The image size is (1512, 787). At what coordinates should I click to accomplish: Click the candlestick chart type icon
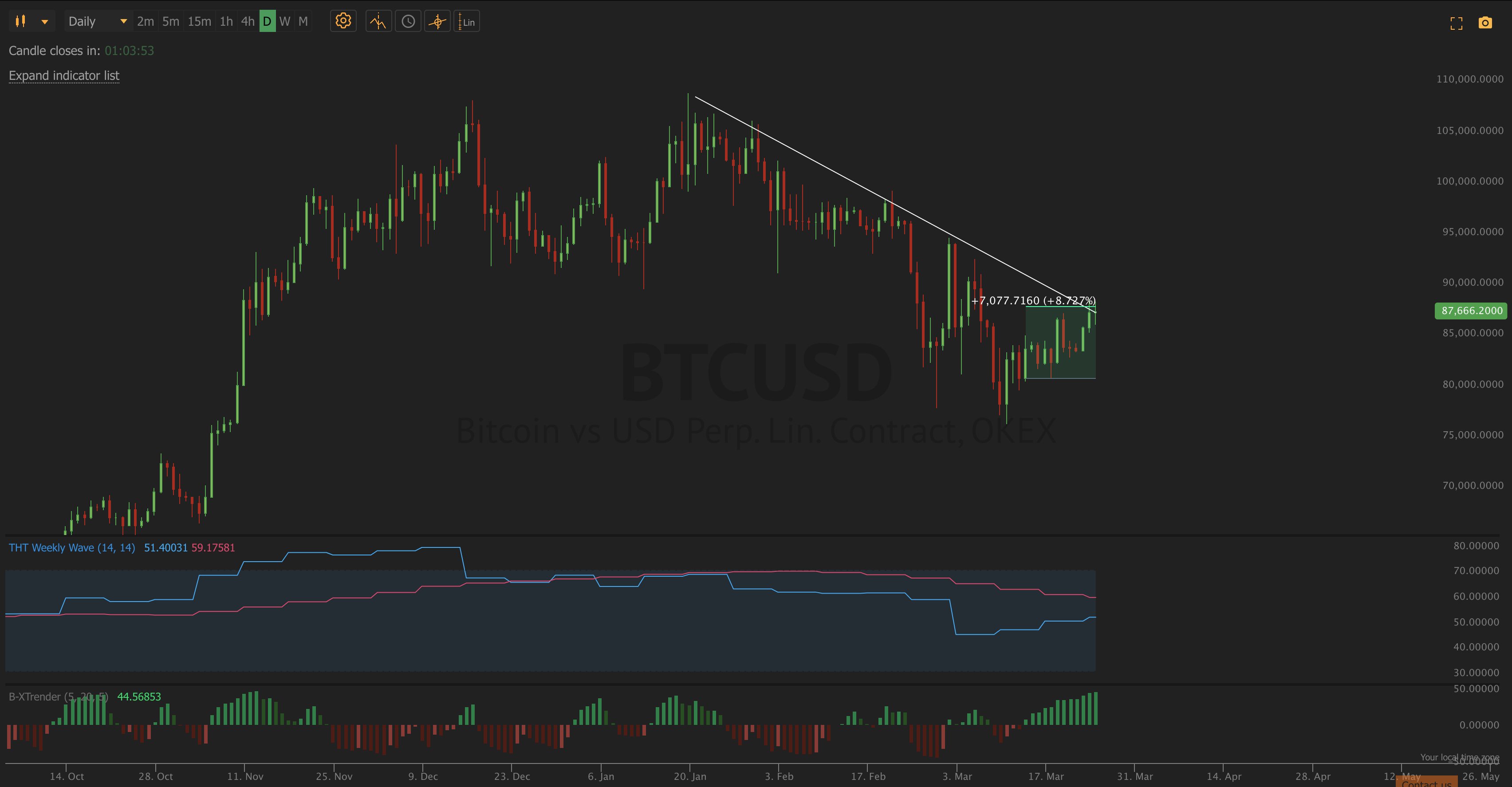20,22
